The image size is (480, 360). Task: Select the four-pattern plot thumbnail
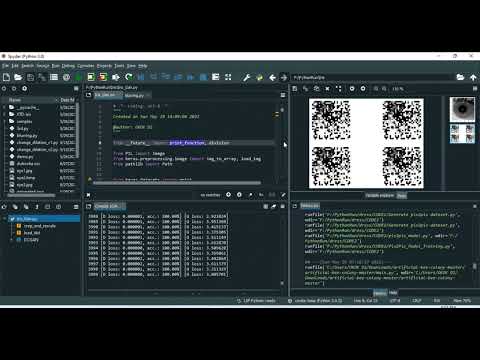462,134
